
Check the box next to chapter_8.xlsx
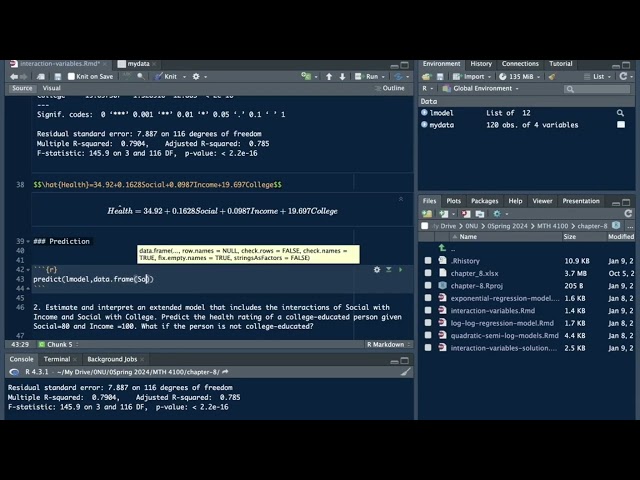(x=428, y=273)
